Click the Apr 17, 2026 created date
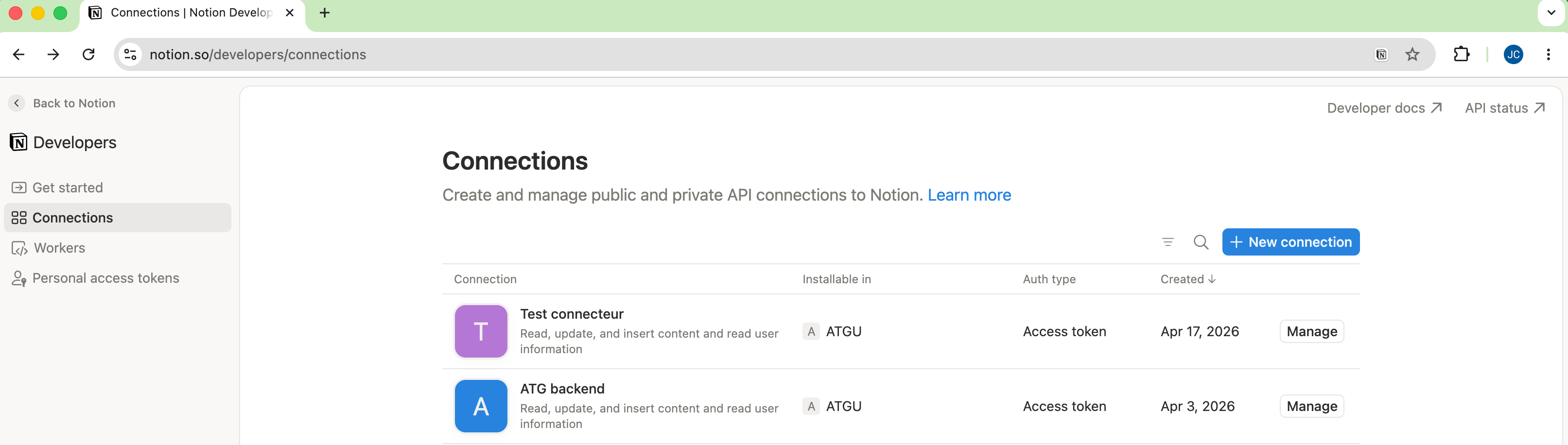Viewport: 1568px width, 445px height. point(1199,332)
